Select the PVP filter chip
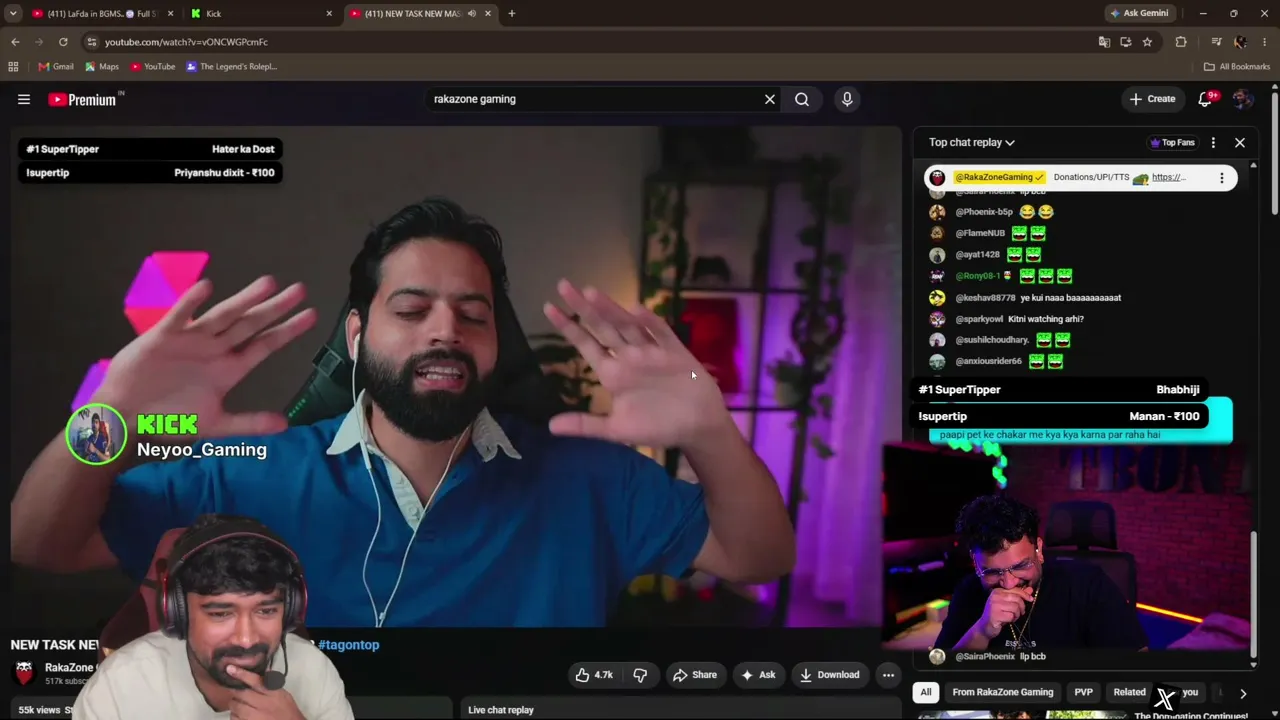This screenshot has width=1280, height=720. 1083,692
